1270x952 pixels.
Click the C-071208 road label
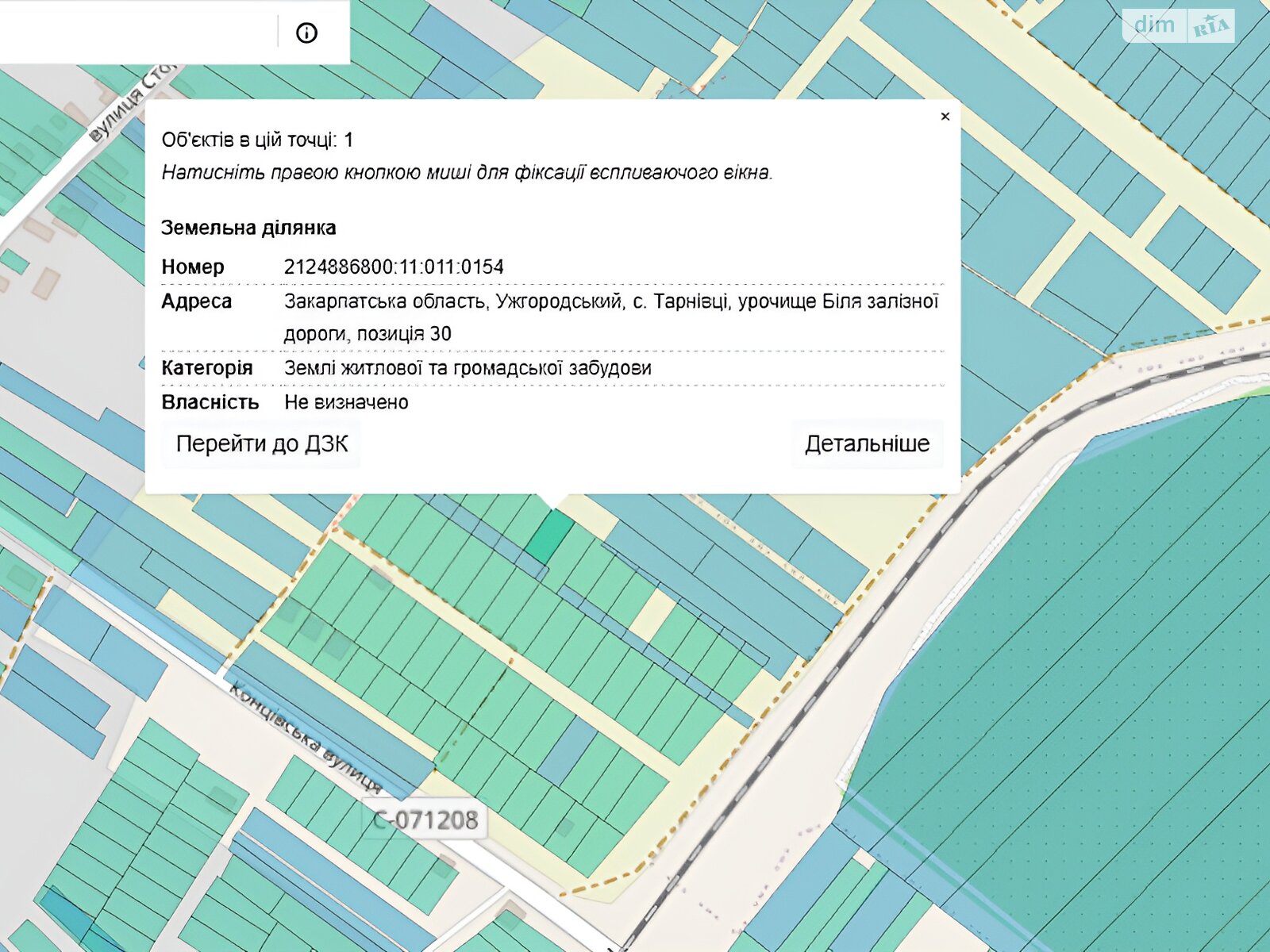[x=425, y=820]
